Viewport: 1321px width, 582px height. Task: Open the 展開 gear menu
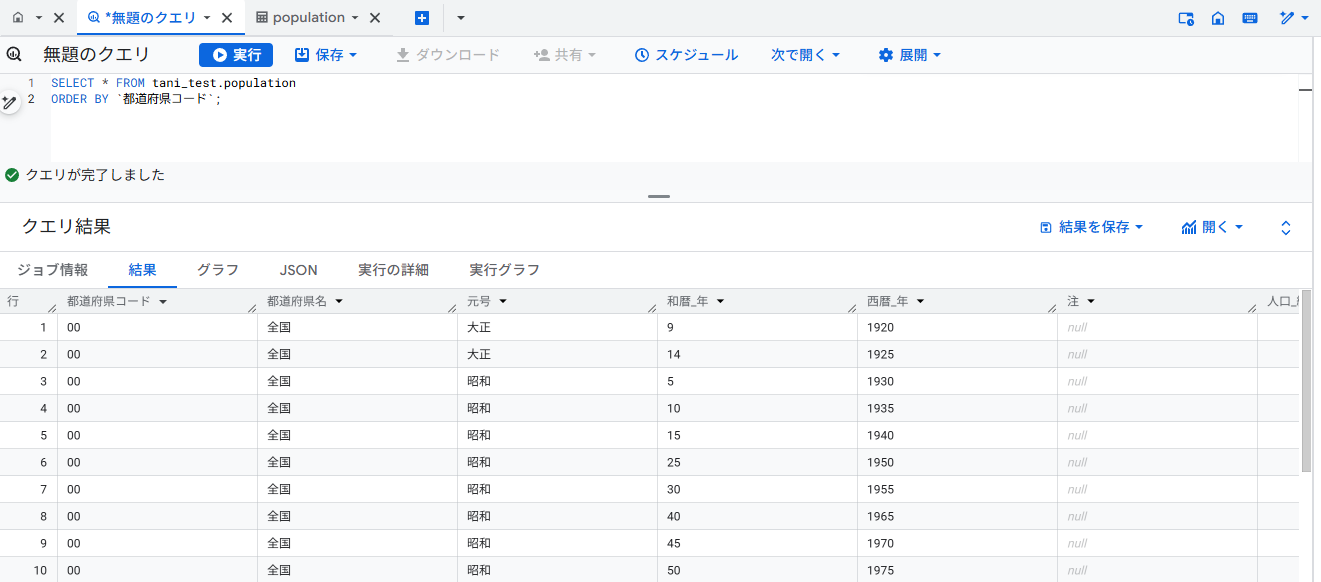[909, 55]
